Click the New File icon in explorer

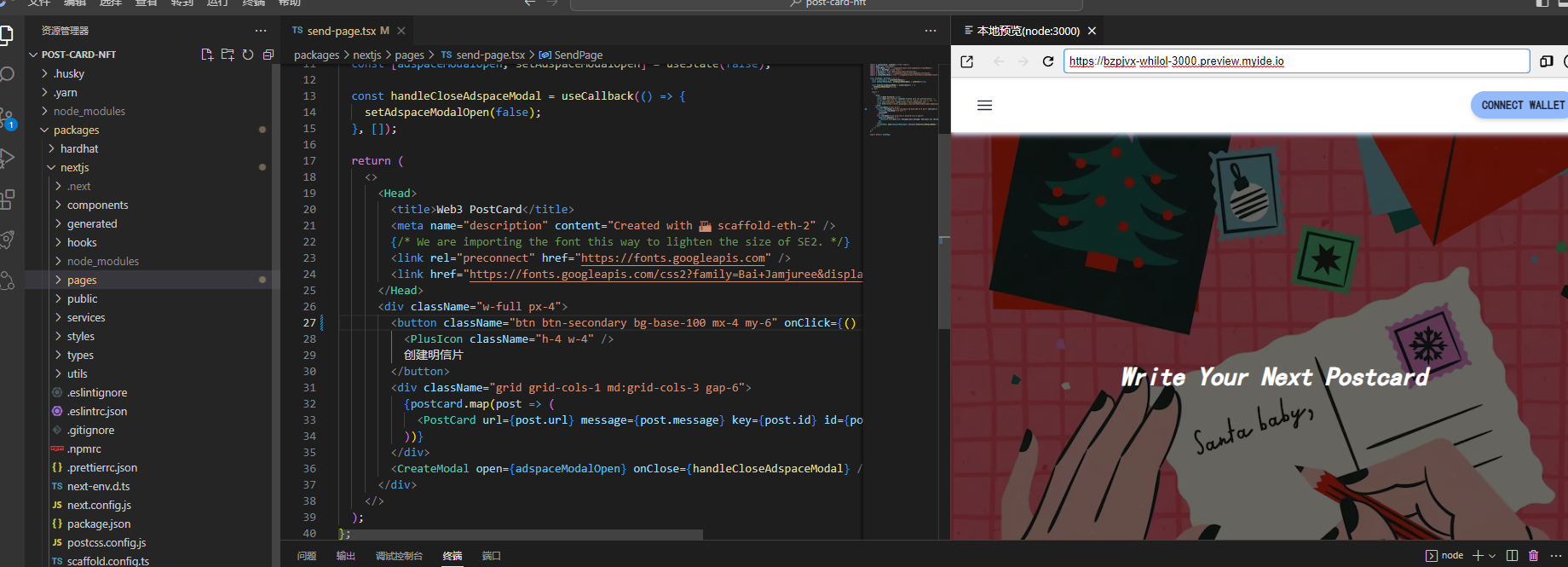(x=207, y=55)
